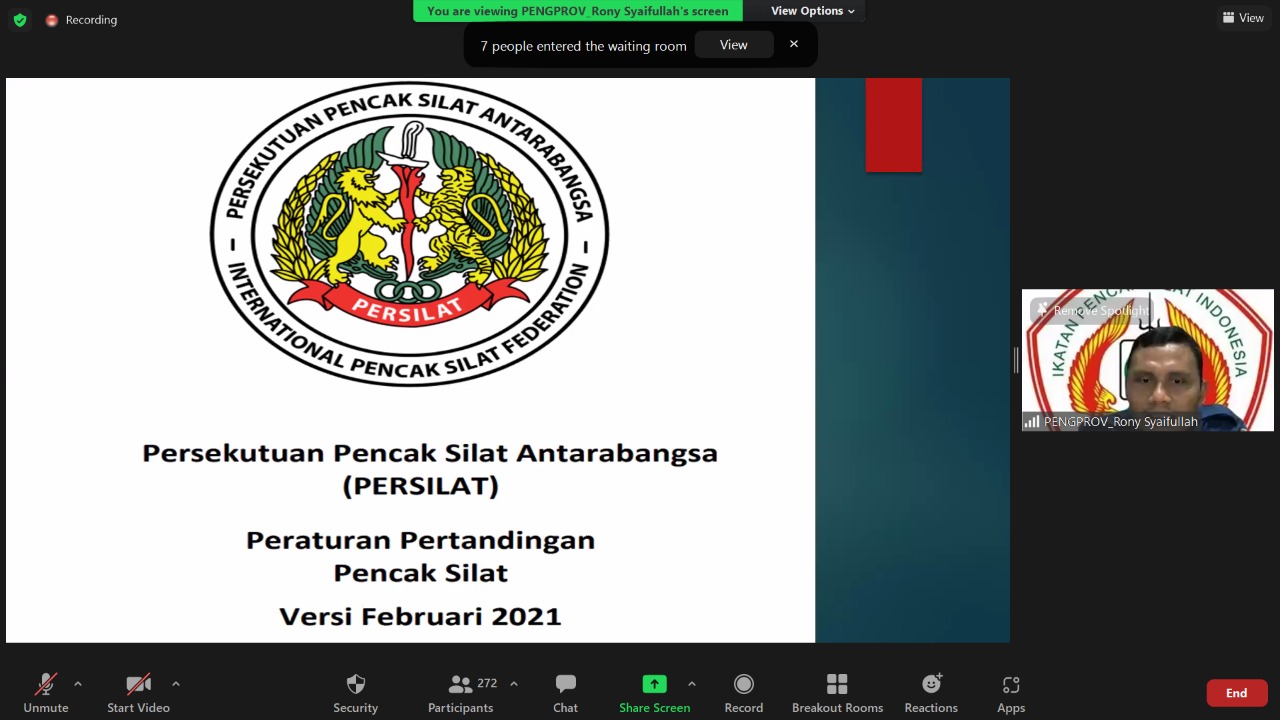The width and height of the screenshot is (1280, 720).
Task: Click the green Share Screen icon
Action: 654,684
